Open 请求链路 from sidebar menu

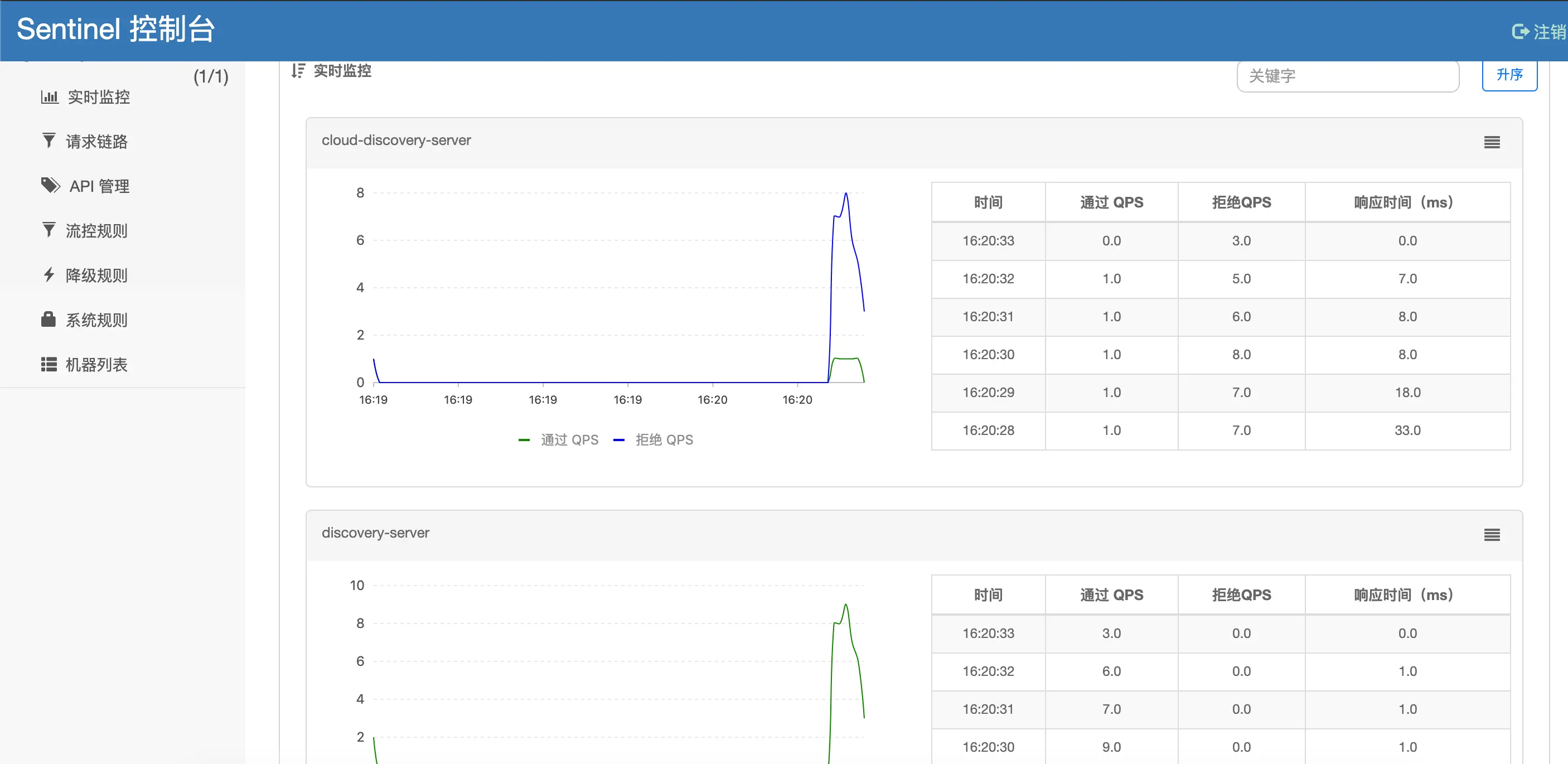[x=97, y=141]
